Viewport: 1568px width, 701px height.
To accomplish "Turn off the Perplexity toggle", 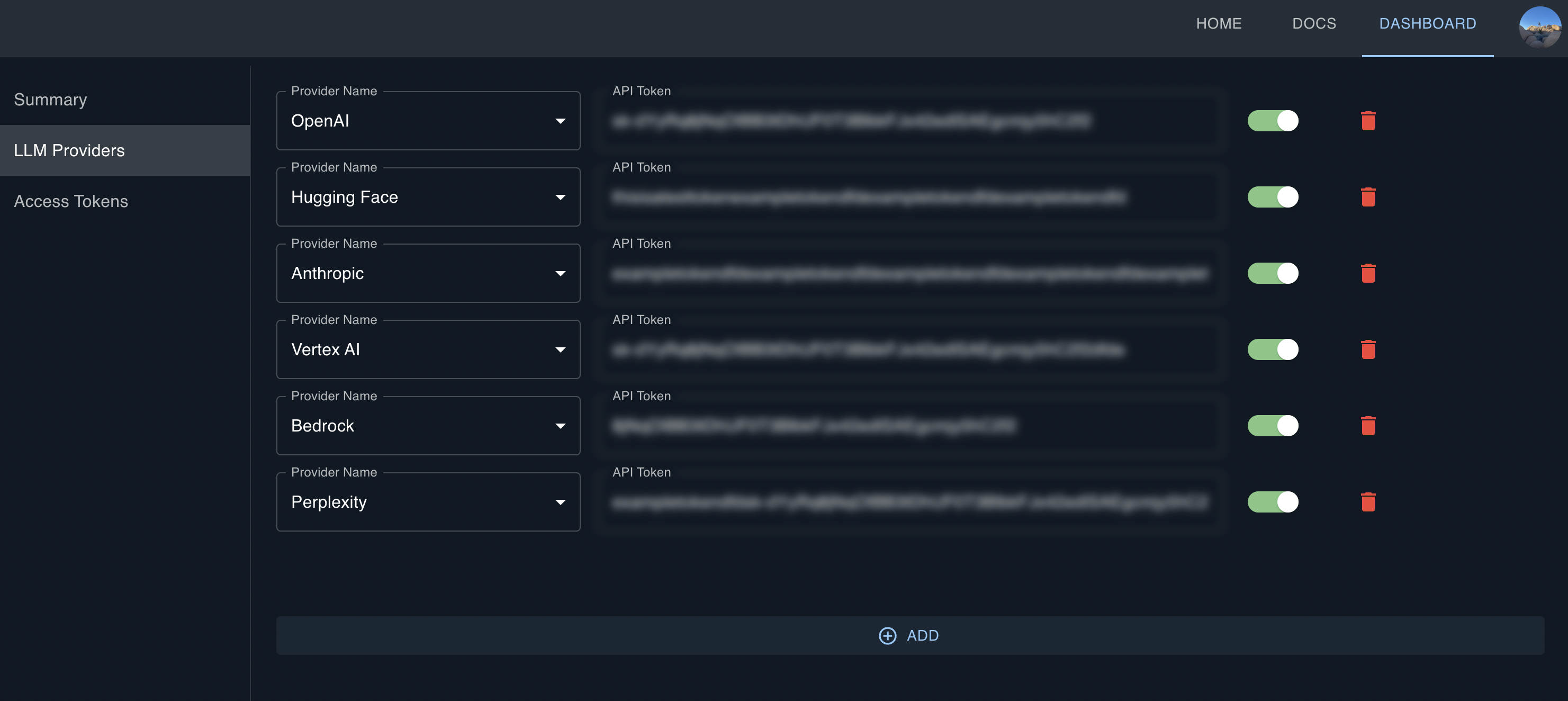I will [1273, 502].
